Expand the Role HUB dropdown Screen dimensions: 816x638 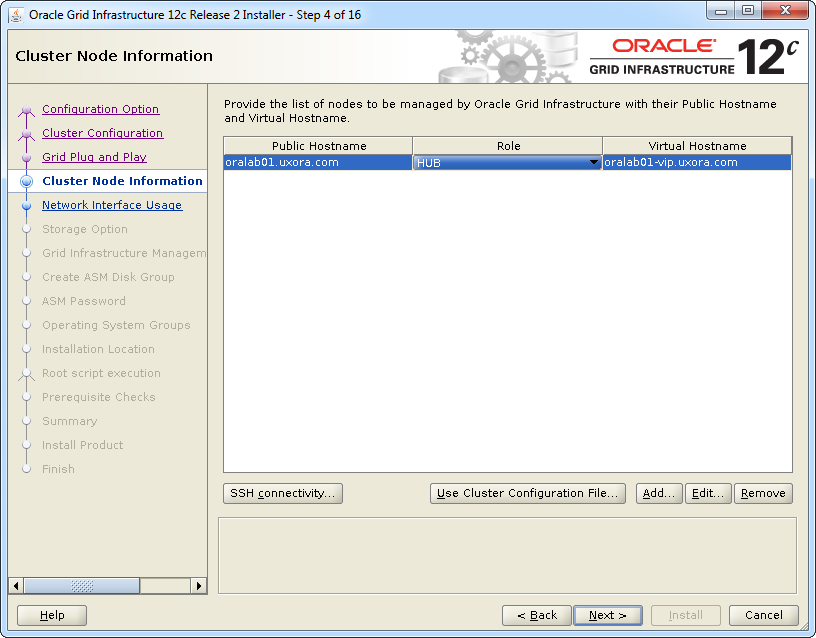593,163
